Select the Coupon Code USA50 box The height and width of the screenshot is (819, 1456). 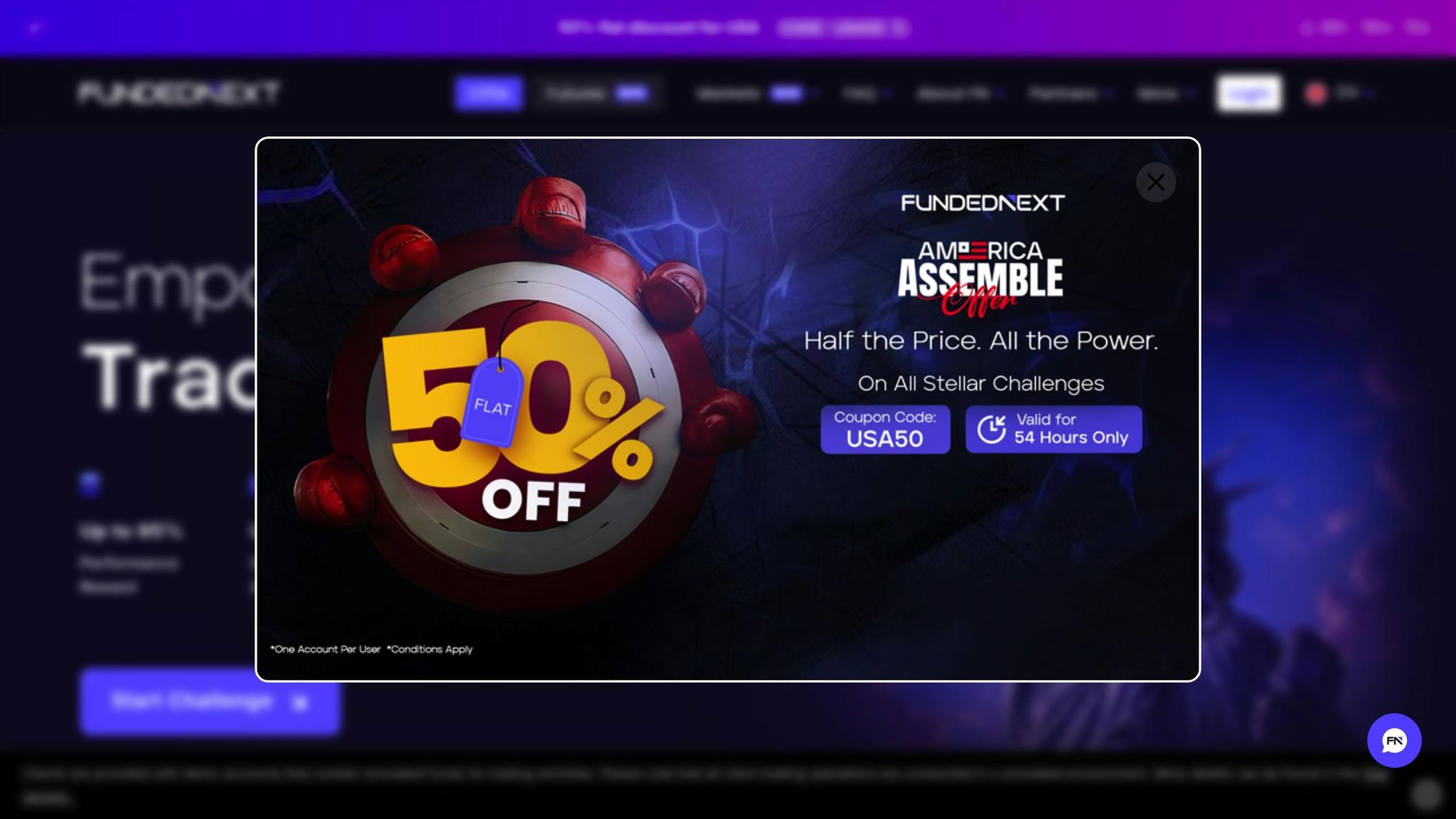tap(885, 429)
